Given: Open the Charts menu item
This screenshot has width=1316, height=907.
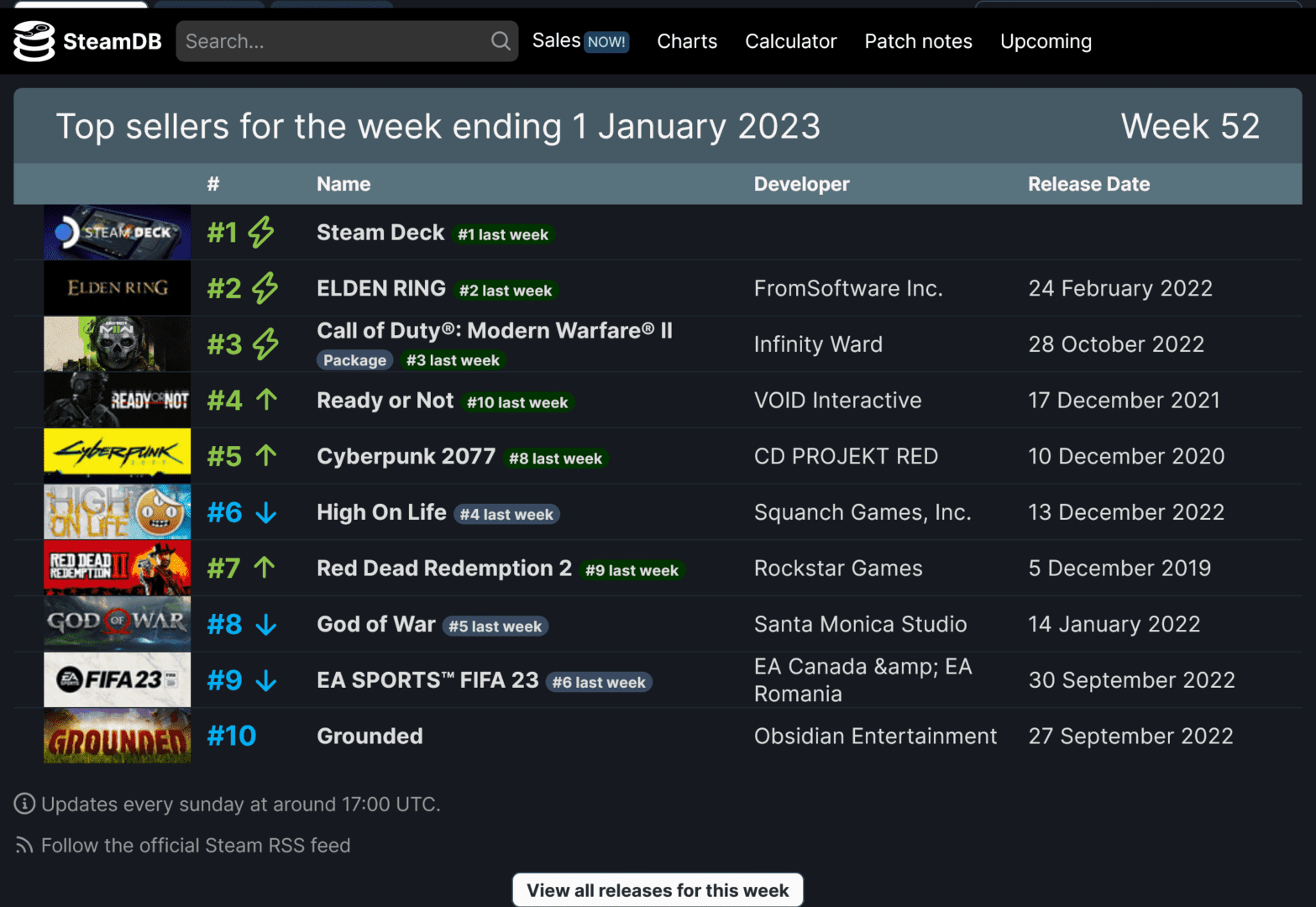Looking at the screenshot, I should pos(687,41).
